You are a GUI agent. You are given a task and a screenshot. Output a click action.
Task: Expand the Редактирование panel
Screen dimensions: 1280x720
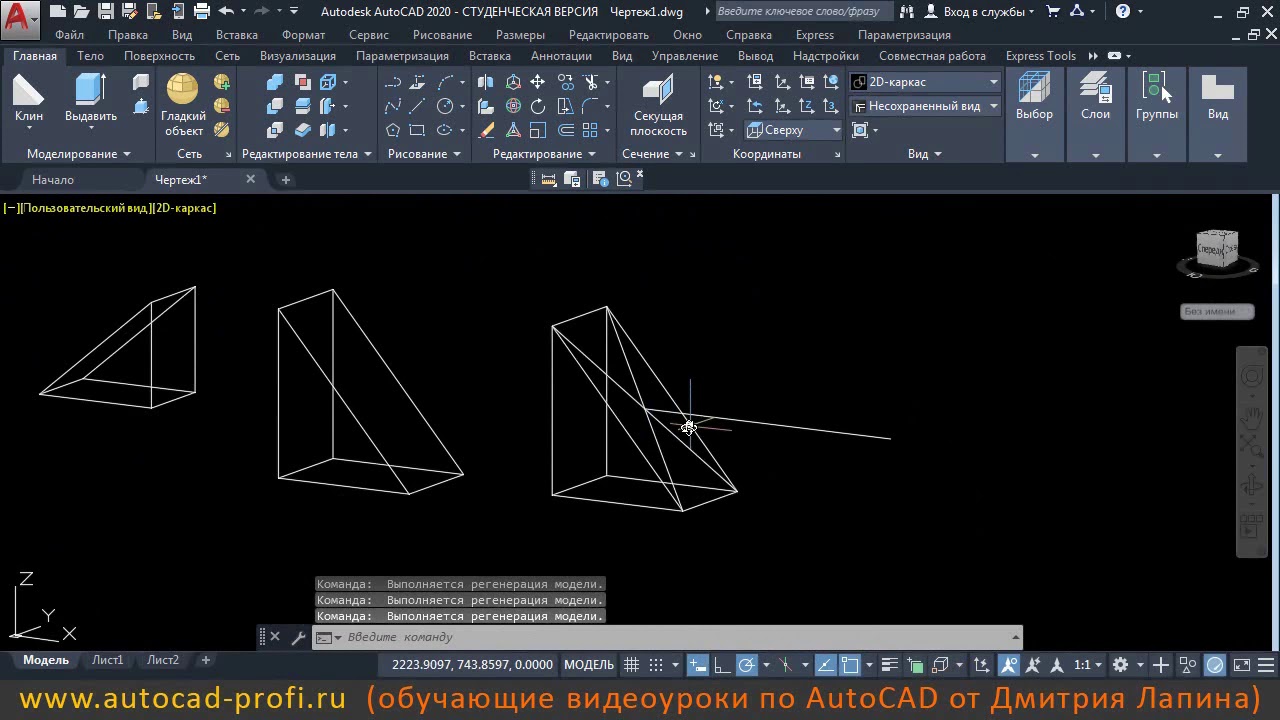[544, 154]
